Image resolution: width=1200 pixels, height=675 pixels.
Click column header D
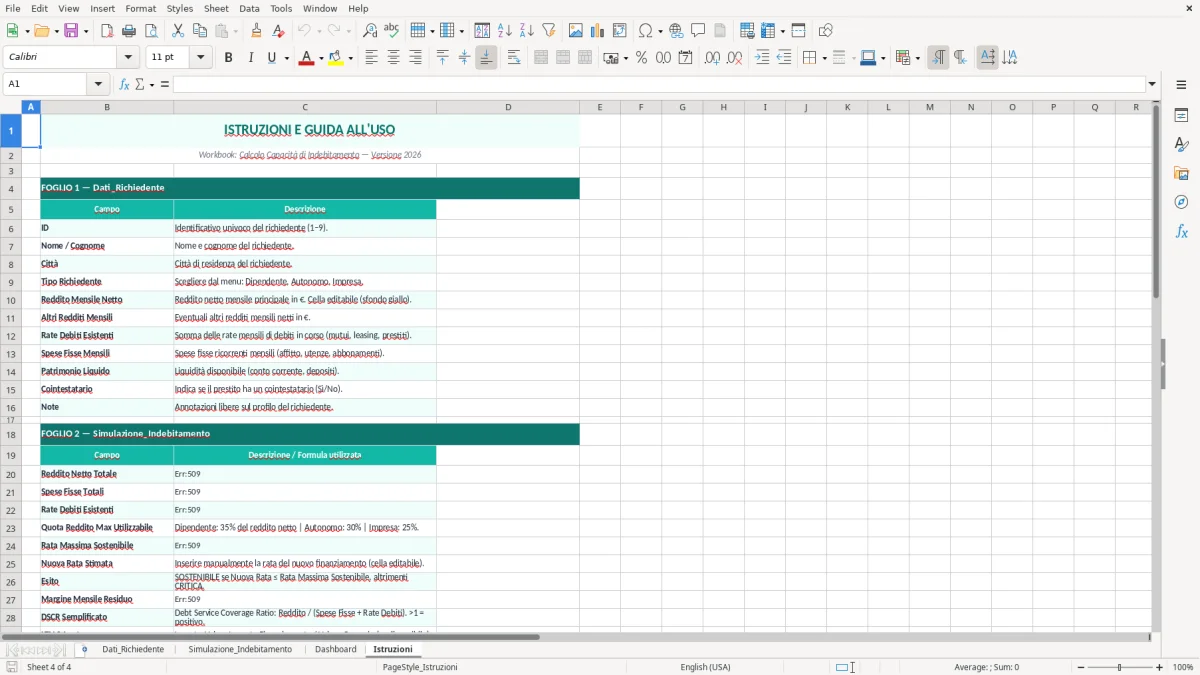[508, 107]
